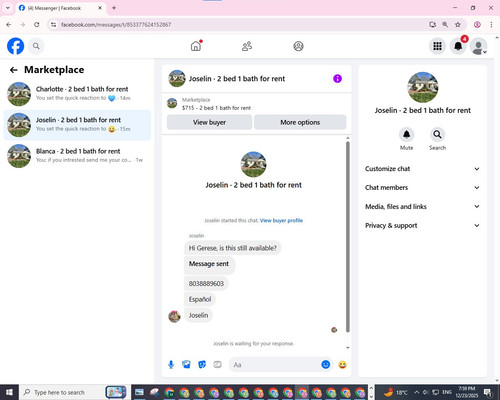Select the Messenger | Facebook browser tab
Viewport: 500px width, 400px height.
61,8
